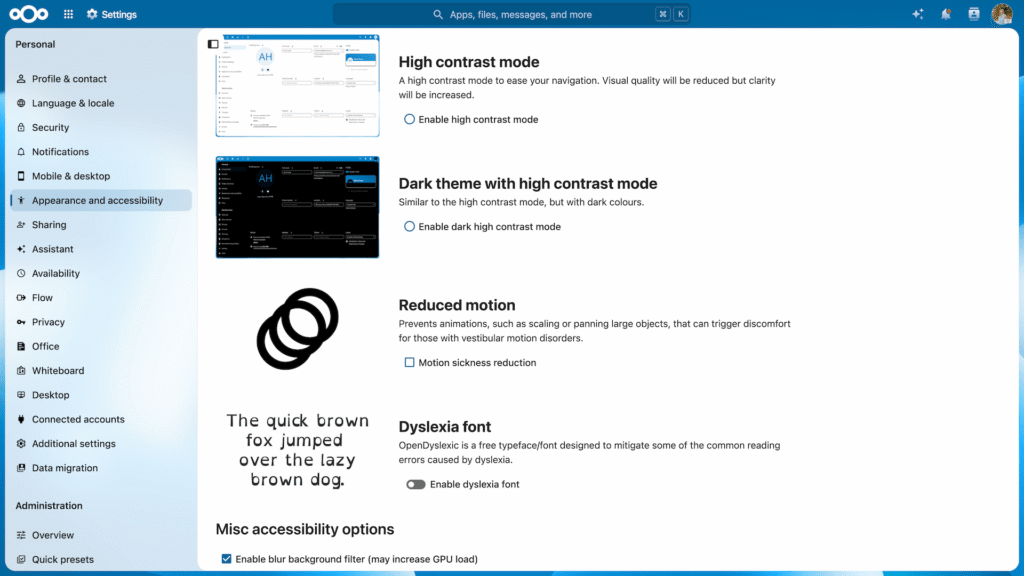Screen dimensions: 1024x576
Task: Click the reduced motion rings image
Action: 297,328
